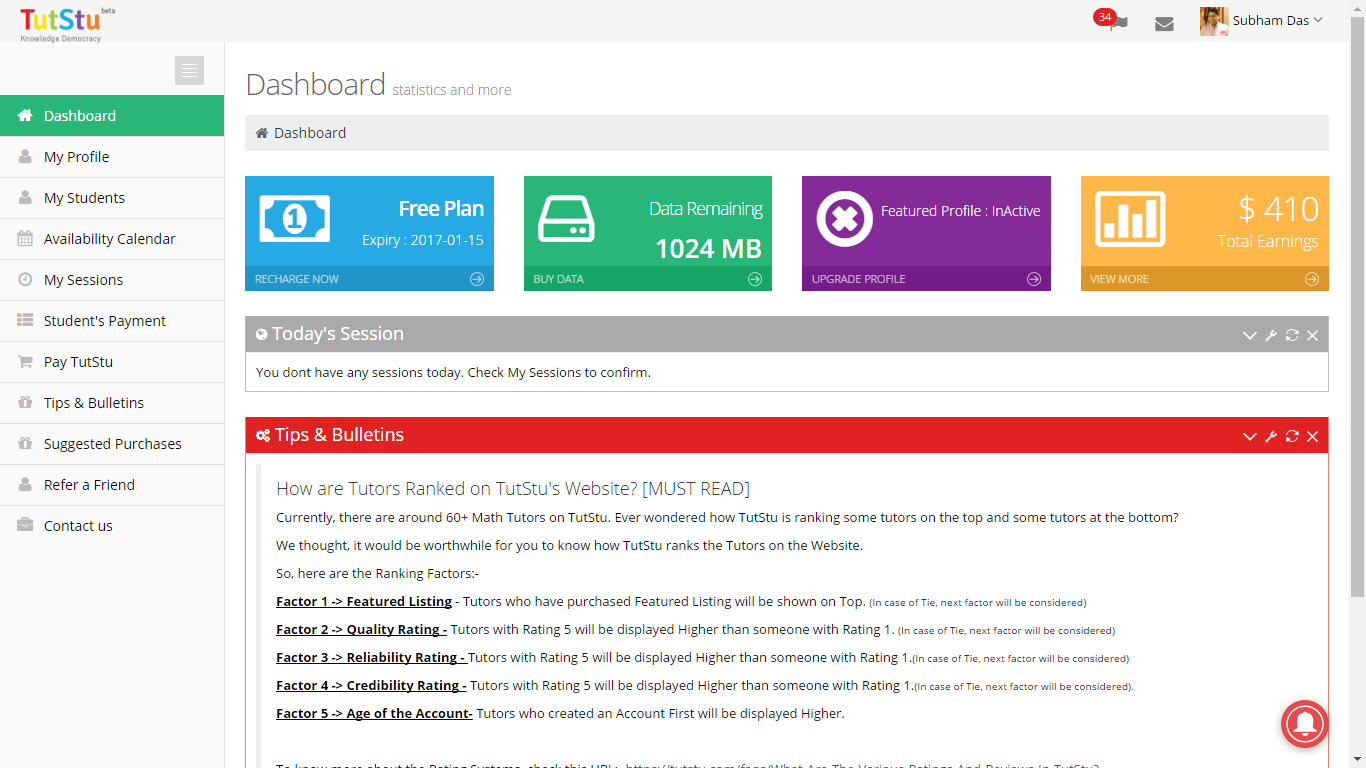Click the hard drive icon on Data Remaining card
This screenshot has width=1366, height=768.
(x=566, y=218)
